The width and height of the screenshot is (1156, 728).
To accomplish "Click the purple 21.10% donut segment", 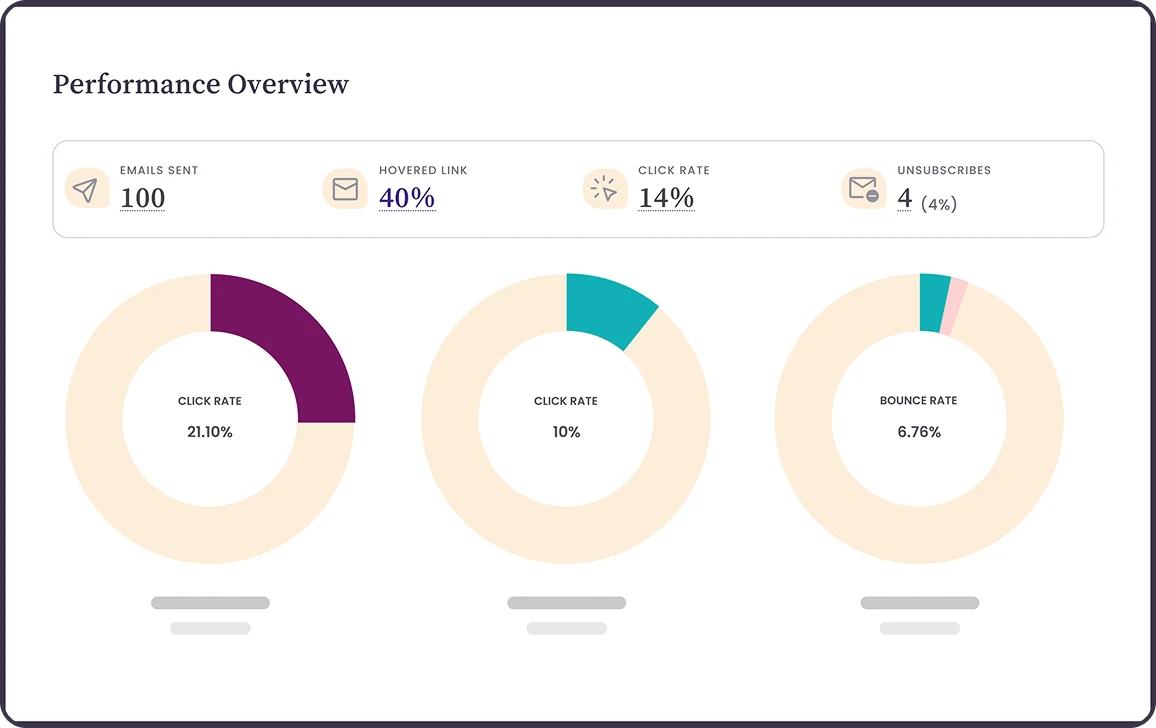I will (x=295, y=337).
